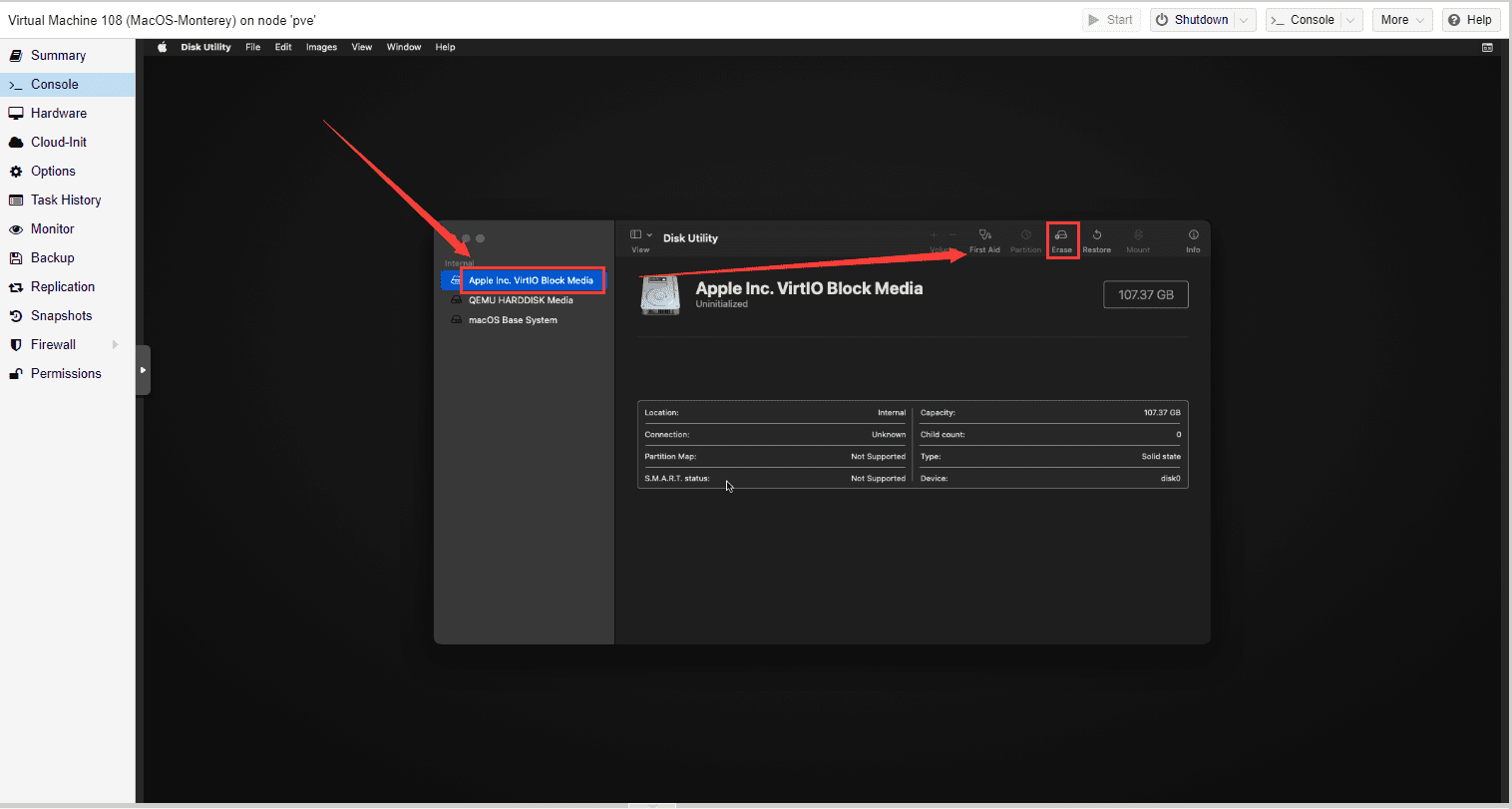Click the top-right Console button
1512x809 pixels.
1303,20
